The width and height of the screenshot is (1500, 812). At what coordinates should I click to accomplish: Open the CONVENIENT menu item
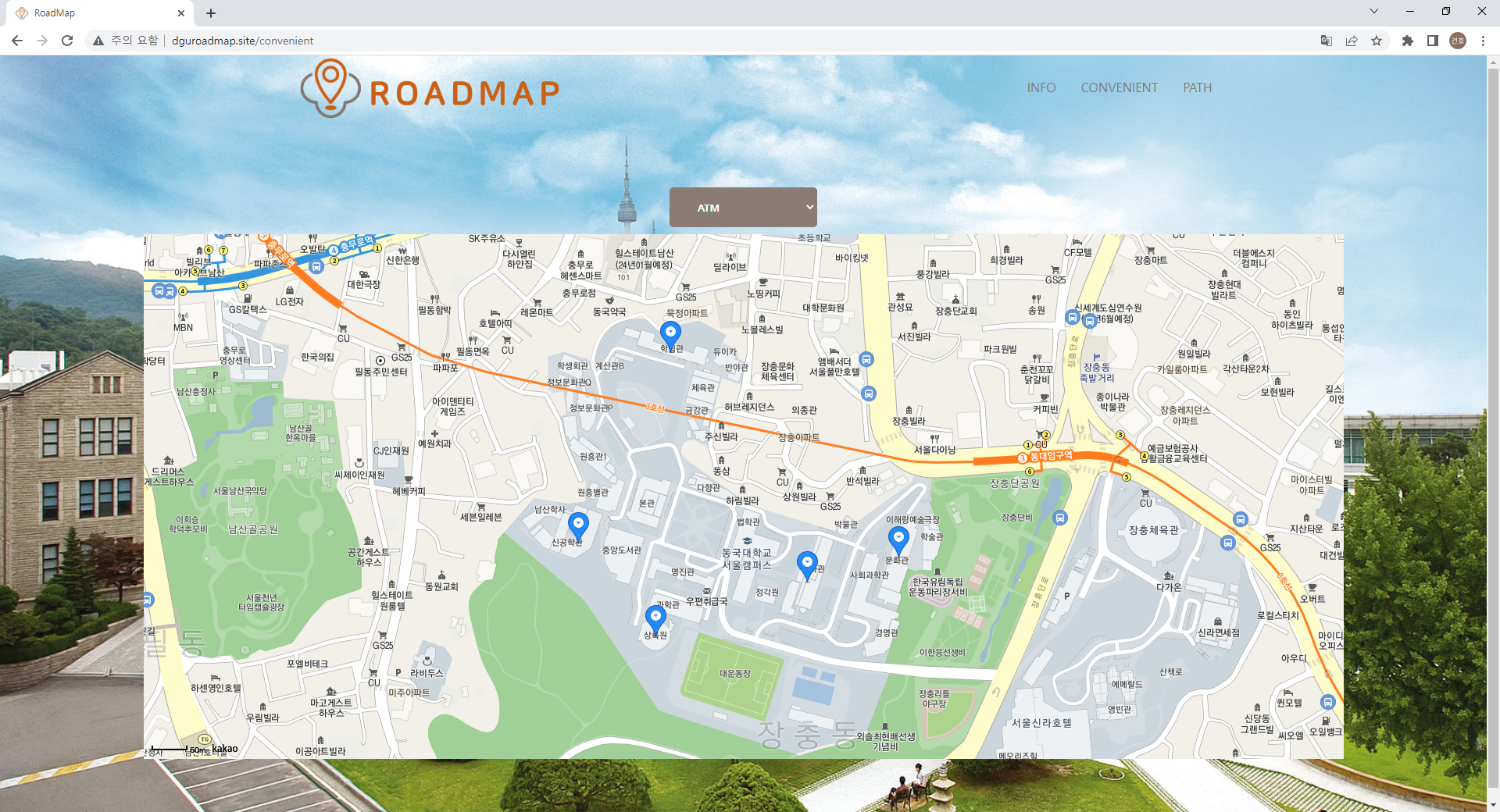point(1119,87)
